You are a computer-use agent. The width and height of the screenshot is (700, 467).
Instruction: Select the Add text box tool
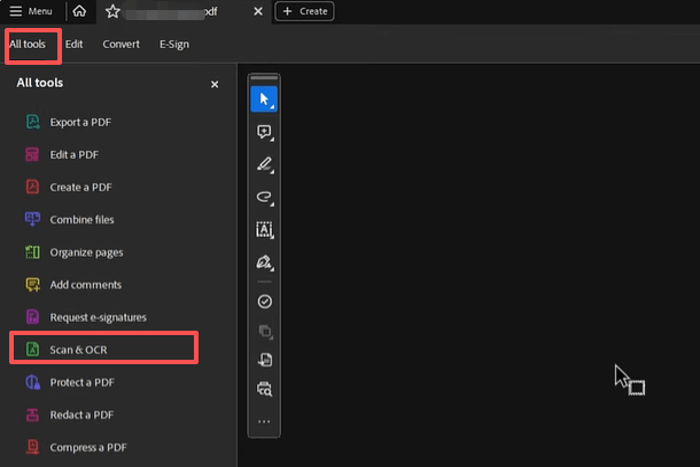pos(264,229)
